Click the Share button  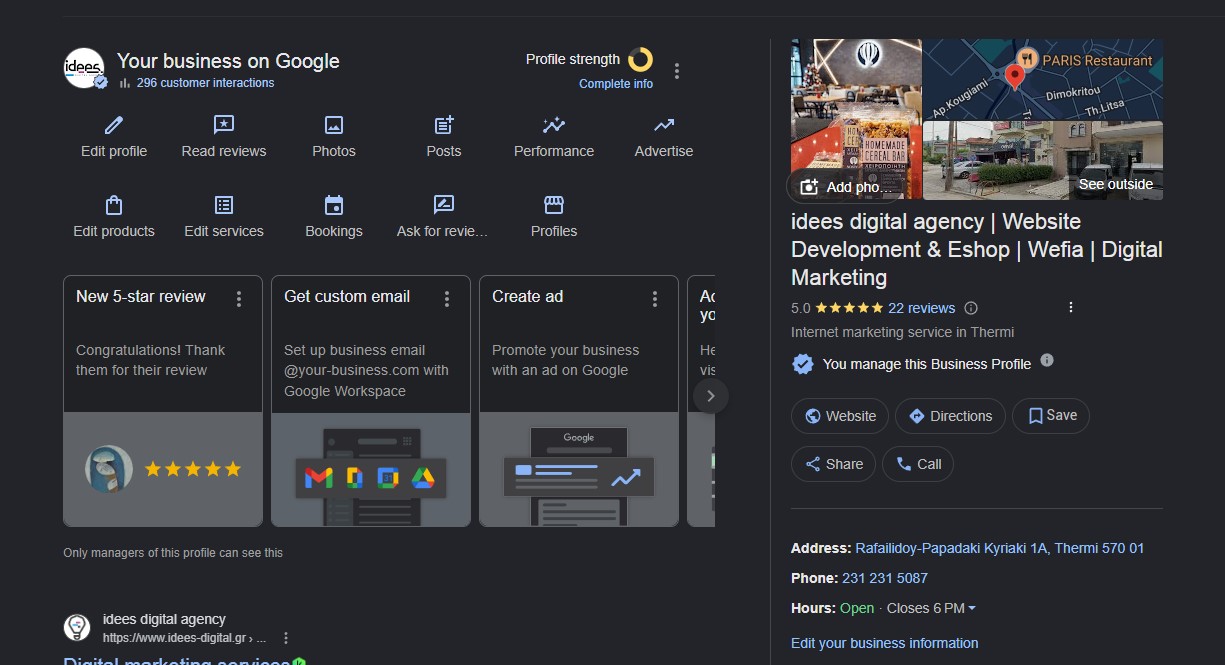tap(834, 464)
